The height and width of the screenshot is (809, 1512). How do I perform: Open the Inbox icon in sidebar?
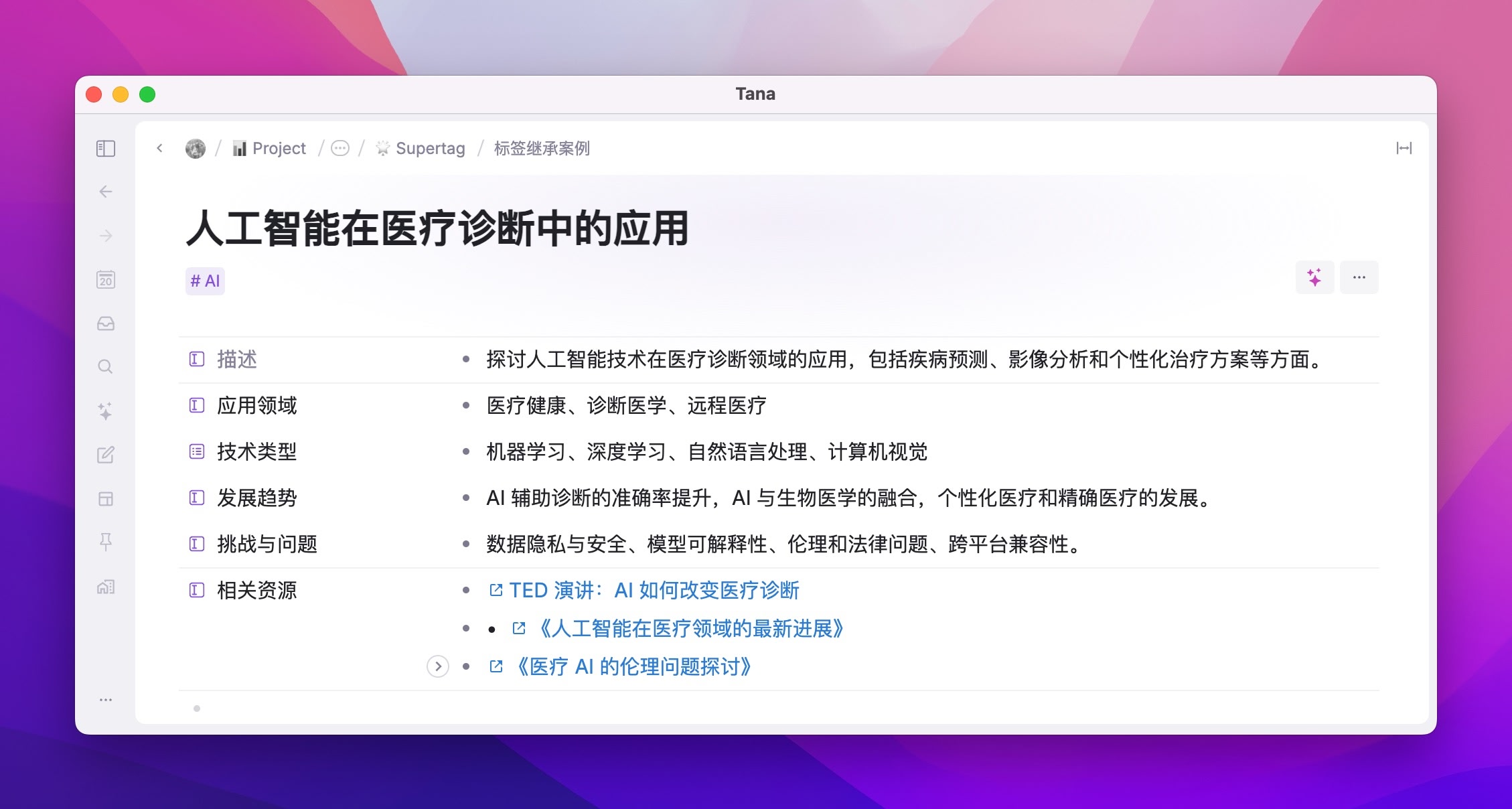point(106,323)
